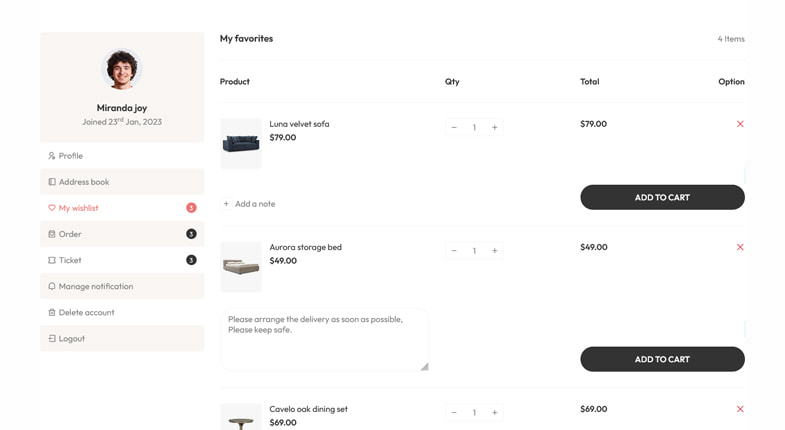Open Luna velvet sofa product thumbnail
Viewport: 785px width, 430px height.
point(241,143)
